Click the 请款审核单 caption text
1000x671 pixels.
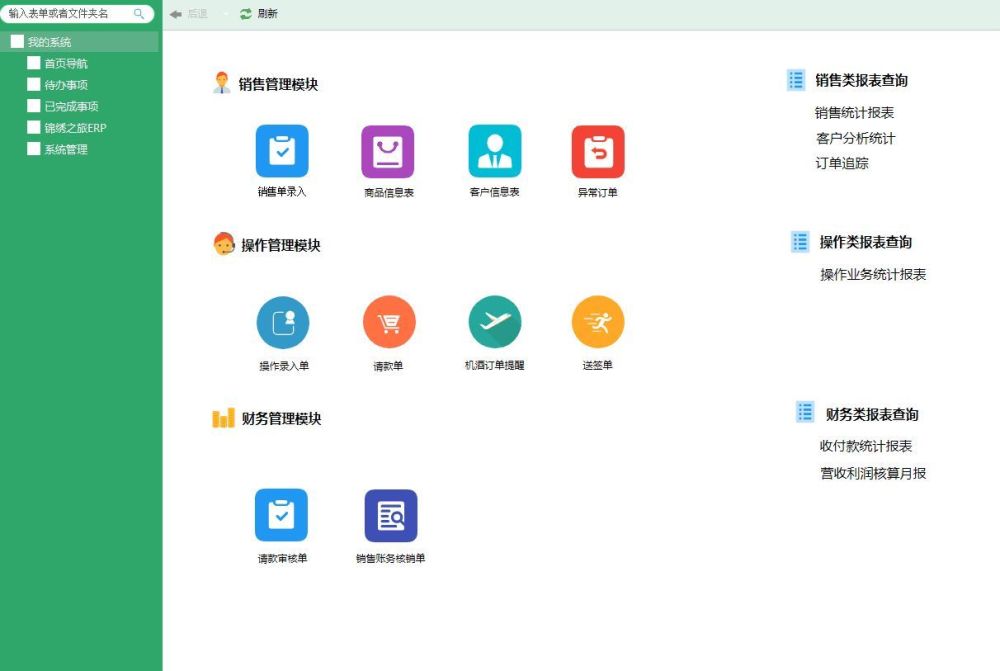283,558
